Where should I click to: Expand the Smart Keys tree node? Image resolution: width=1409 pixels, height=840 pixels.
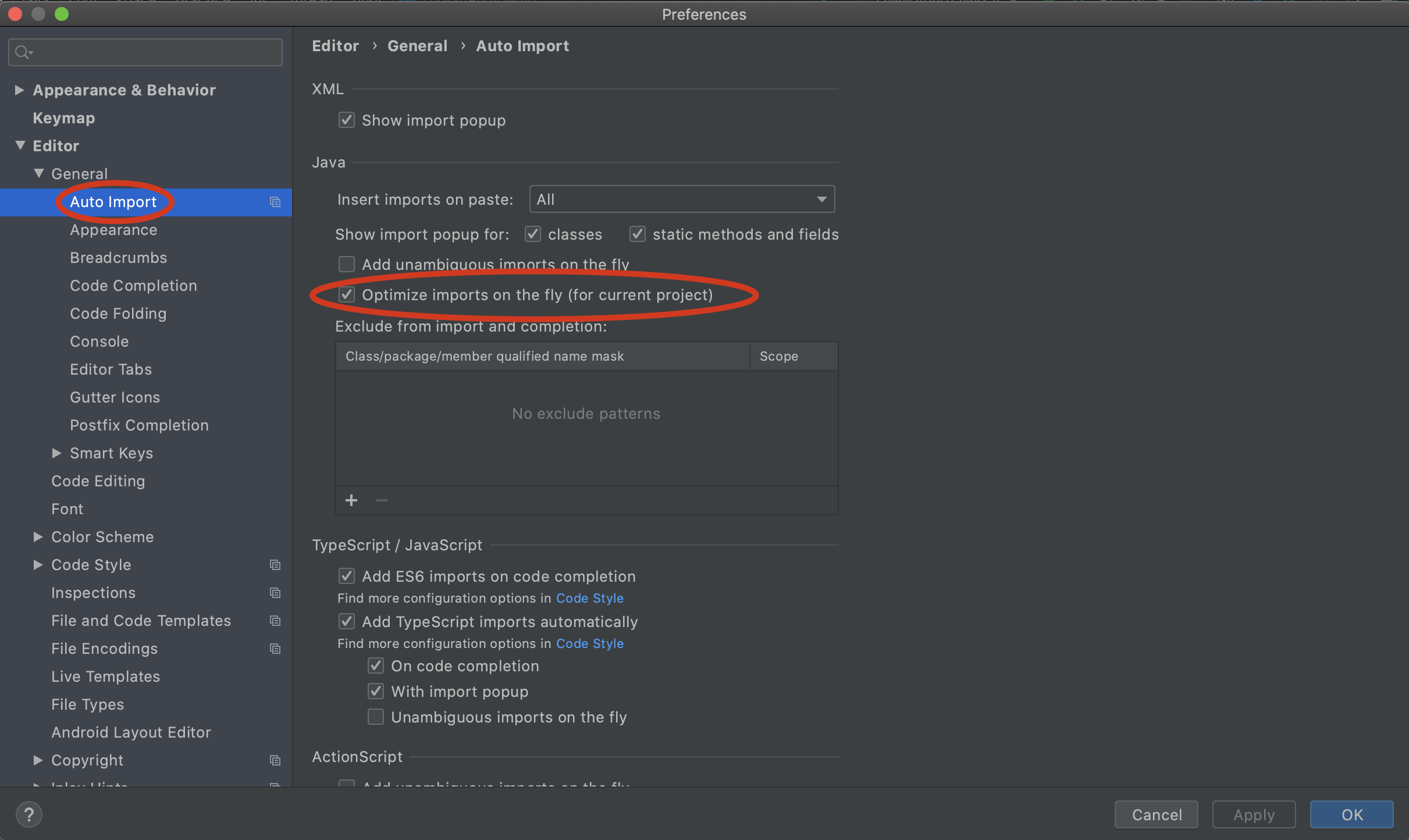[56, 453]
